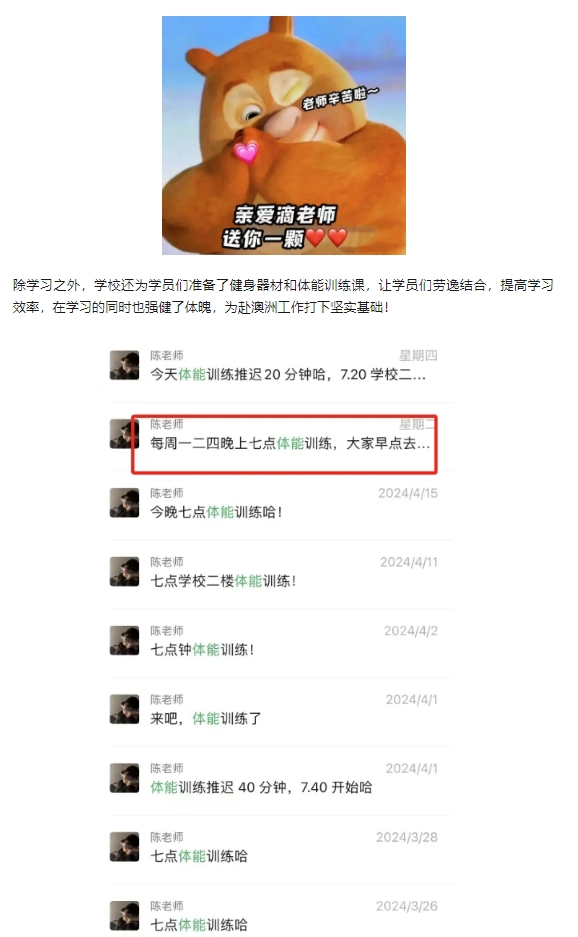Click avatar beside '今天体能训练推迟20分钟' message
The image size is (578, 937).
124,365
